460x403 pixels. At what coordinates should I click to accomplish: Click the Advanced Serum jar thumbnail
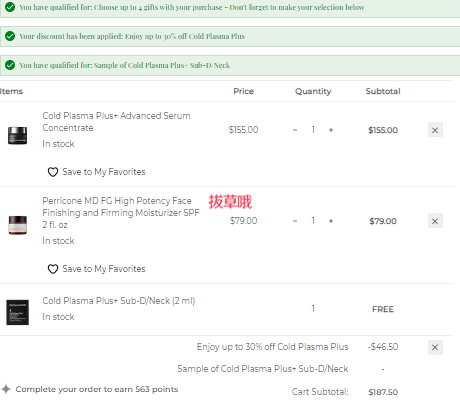coord(17,135)
